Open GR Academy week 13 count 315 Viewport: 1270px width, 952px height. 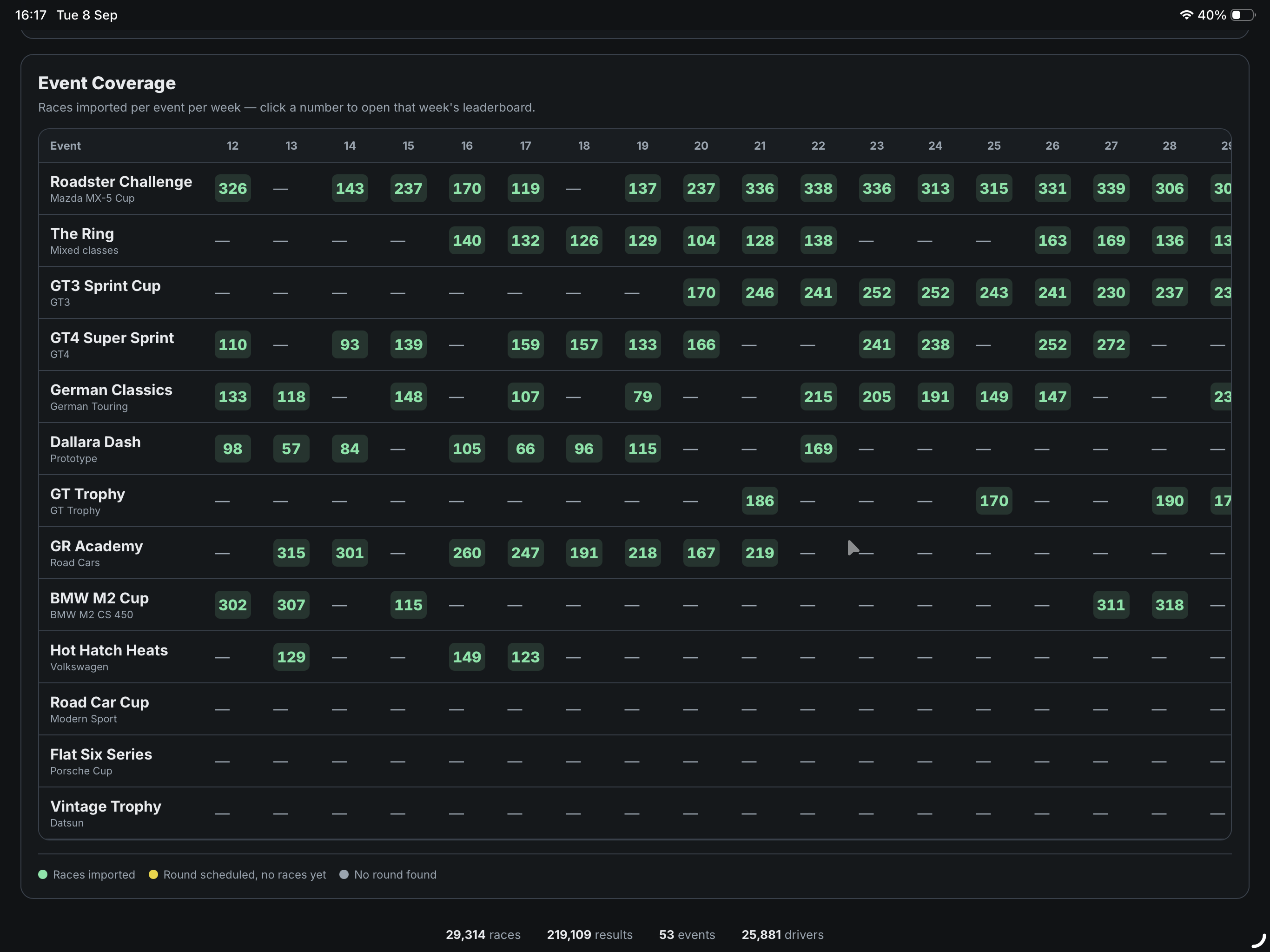pos(291,553)
